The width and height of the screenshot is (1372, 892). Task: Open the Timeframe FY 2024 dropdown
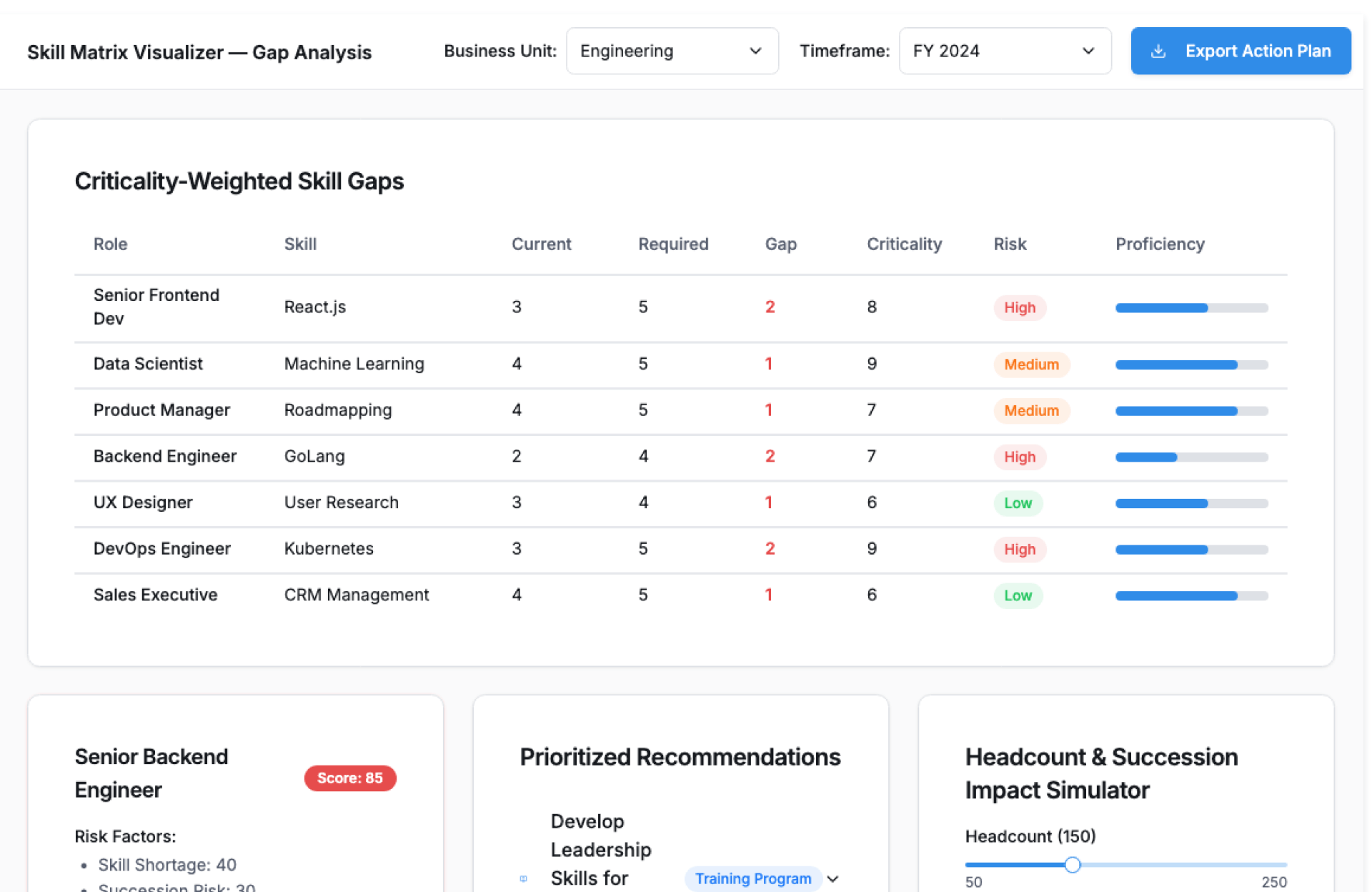[x=1004, y=51]
